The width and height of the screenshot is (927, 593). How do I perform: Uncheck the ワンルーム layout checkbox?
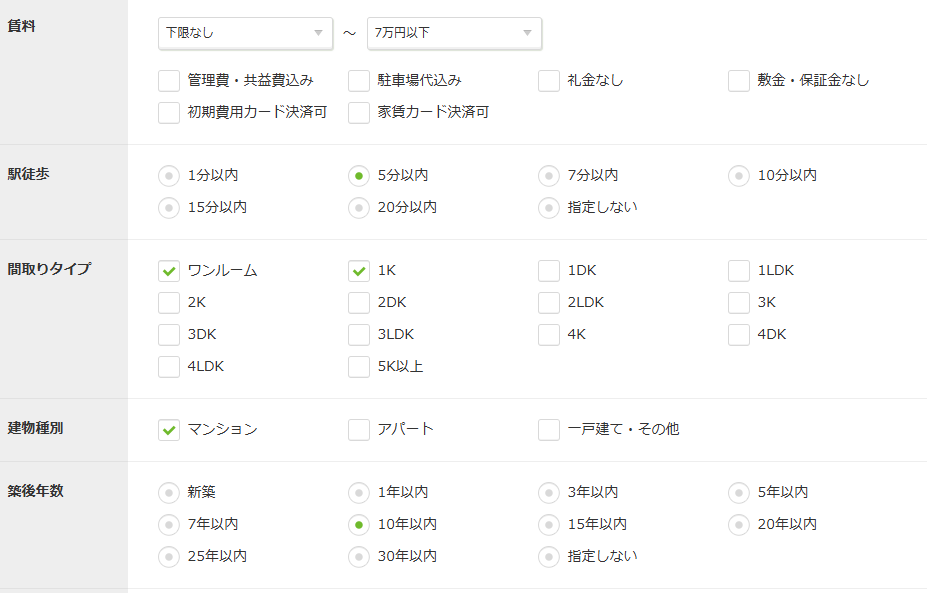[169, 271]
